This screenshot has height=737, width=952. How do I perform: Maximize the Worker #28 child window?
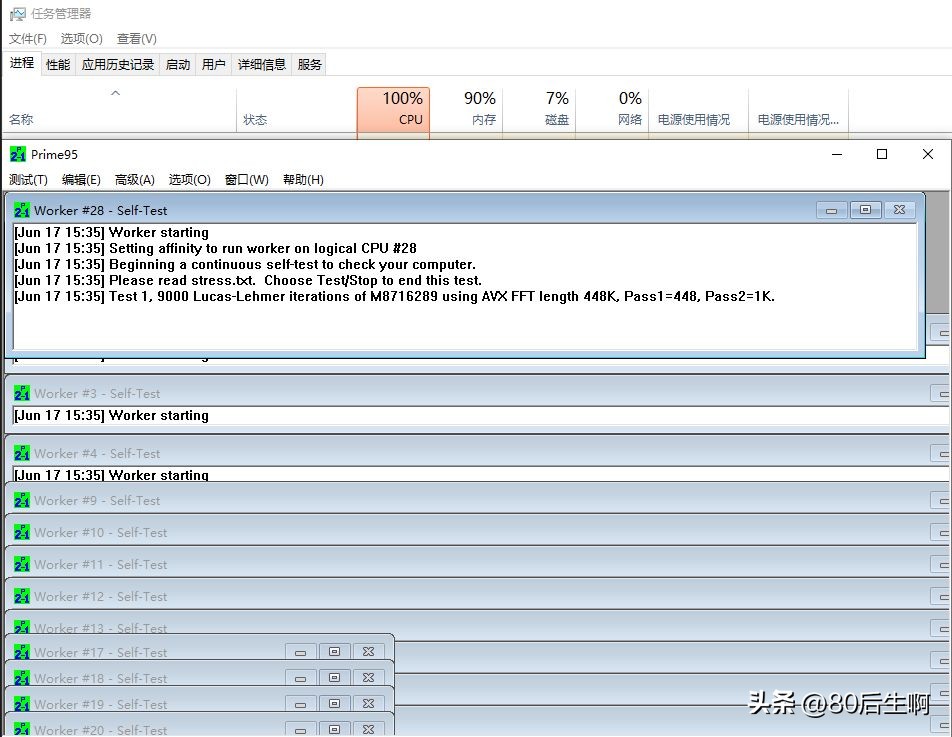coord(865,210)
